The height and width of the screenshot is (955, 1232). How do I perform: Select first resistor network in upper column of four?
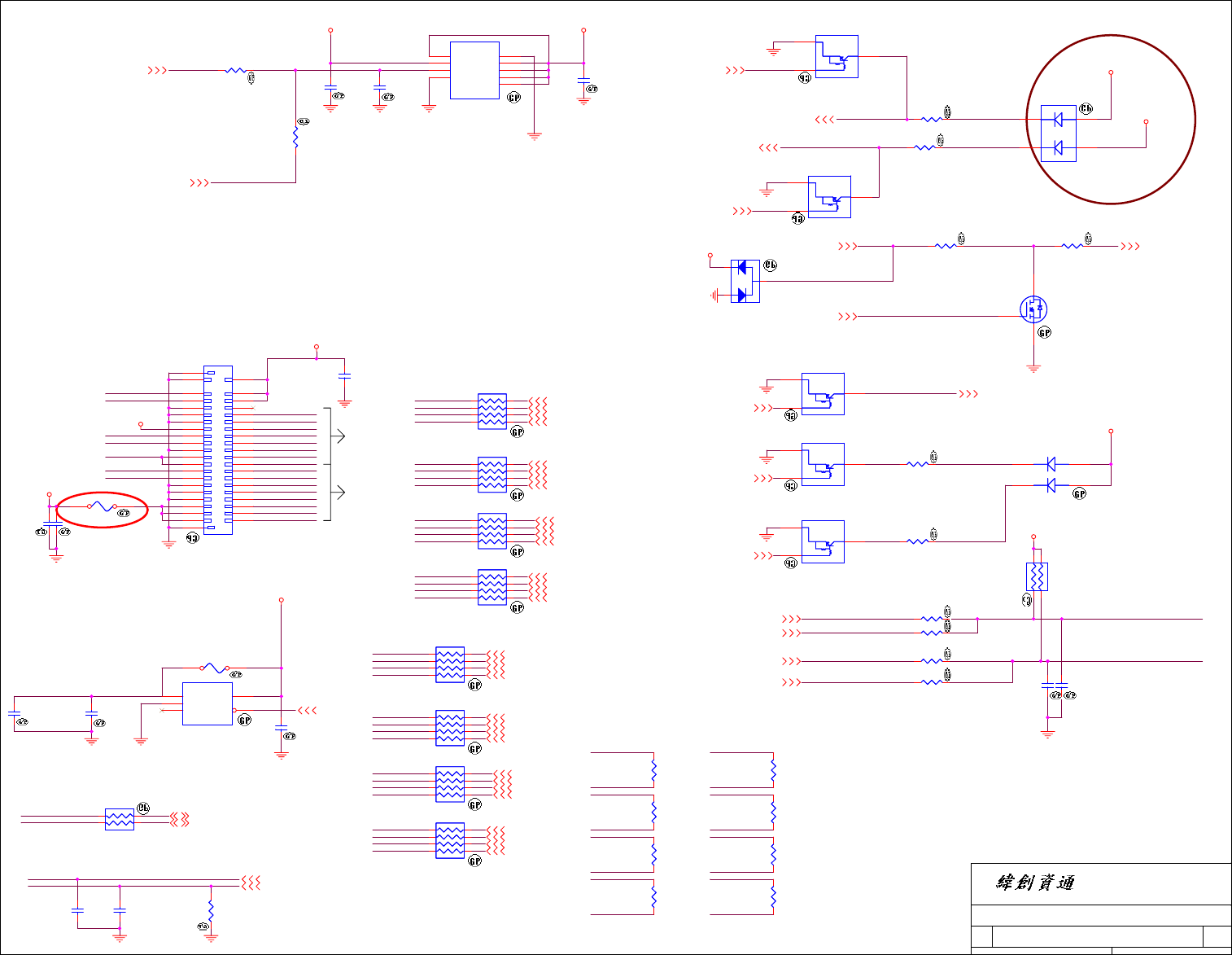click(x=492, y=411)
